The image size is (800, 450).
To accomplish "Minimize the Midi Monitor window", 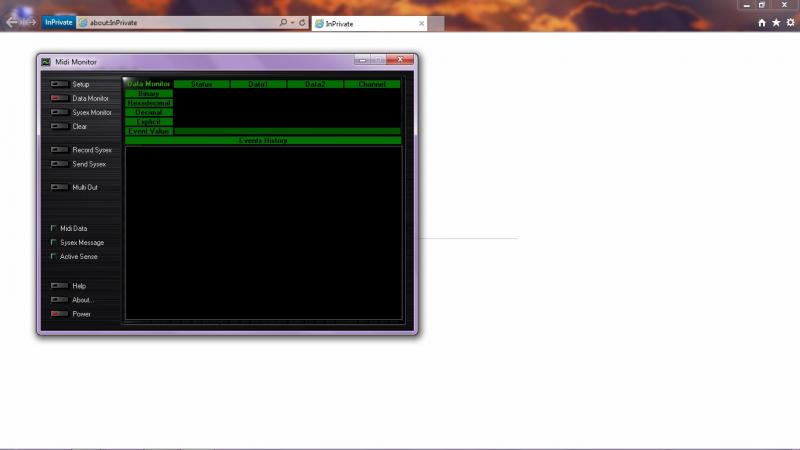I will point(362,60).
